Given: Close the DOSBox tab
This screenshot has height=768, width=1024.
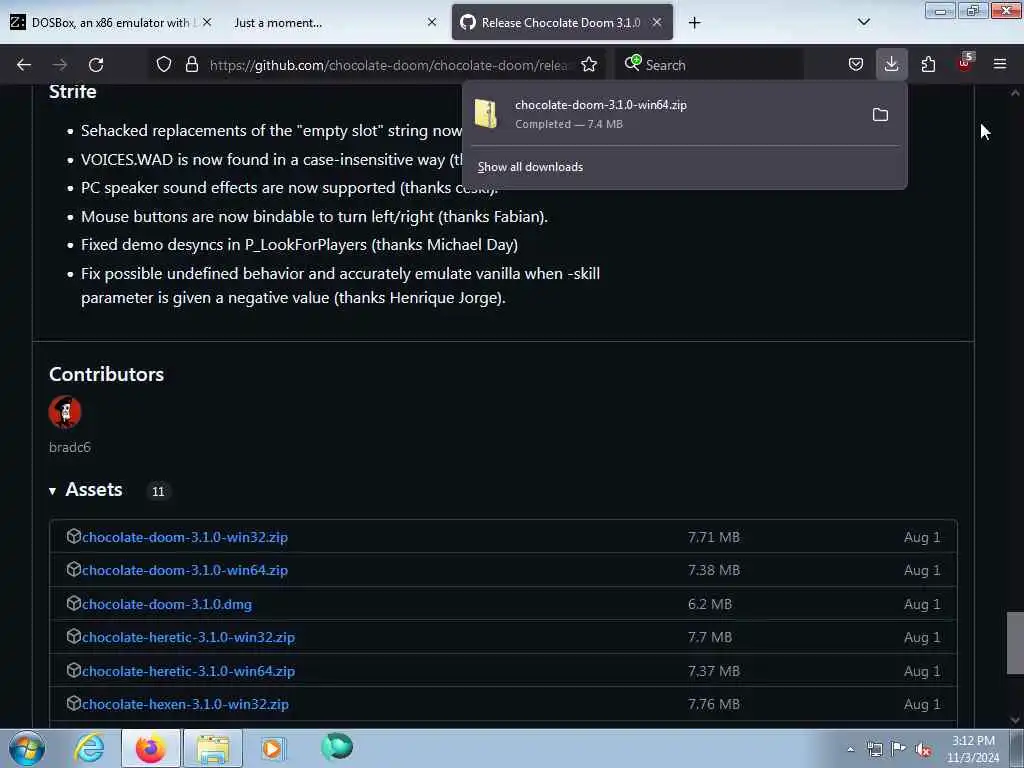Looking at the screenshot, I should [x=207, y=22].
